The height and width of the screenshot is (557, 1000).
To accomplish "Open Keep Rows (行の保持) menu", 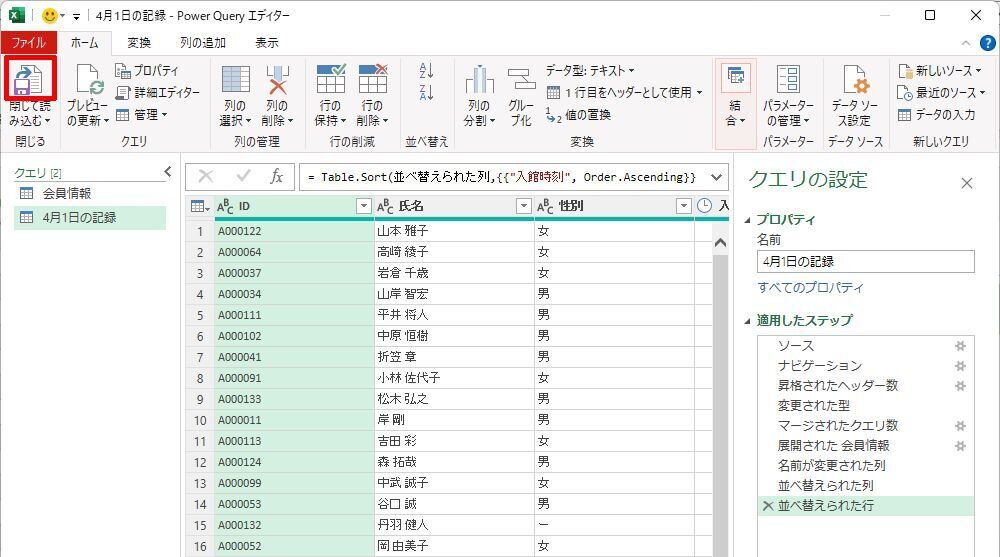I will 330,94.
